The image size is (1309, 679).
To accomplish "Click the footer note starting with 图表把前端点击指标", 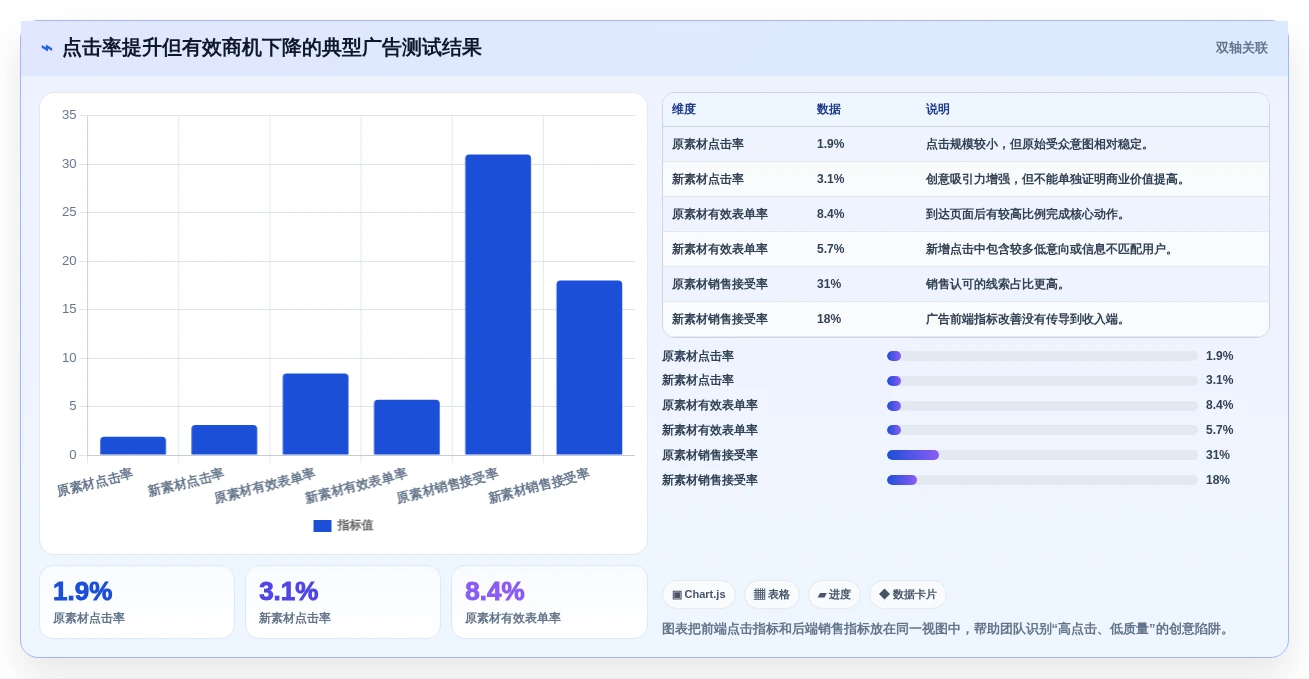I will (947, 629).
